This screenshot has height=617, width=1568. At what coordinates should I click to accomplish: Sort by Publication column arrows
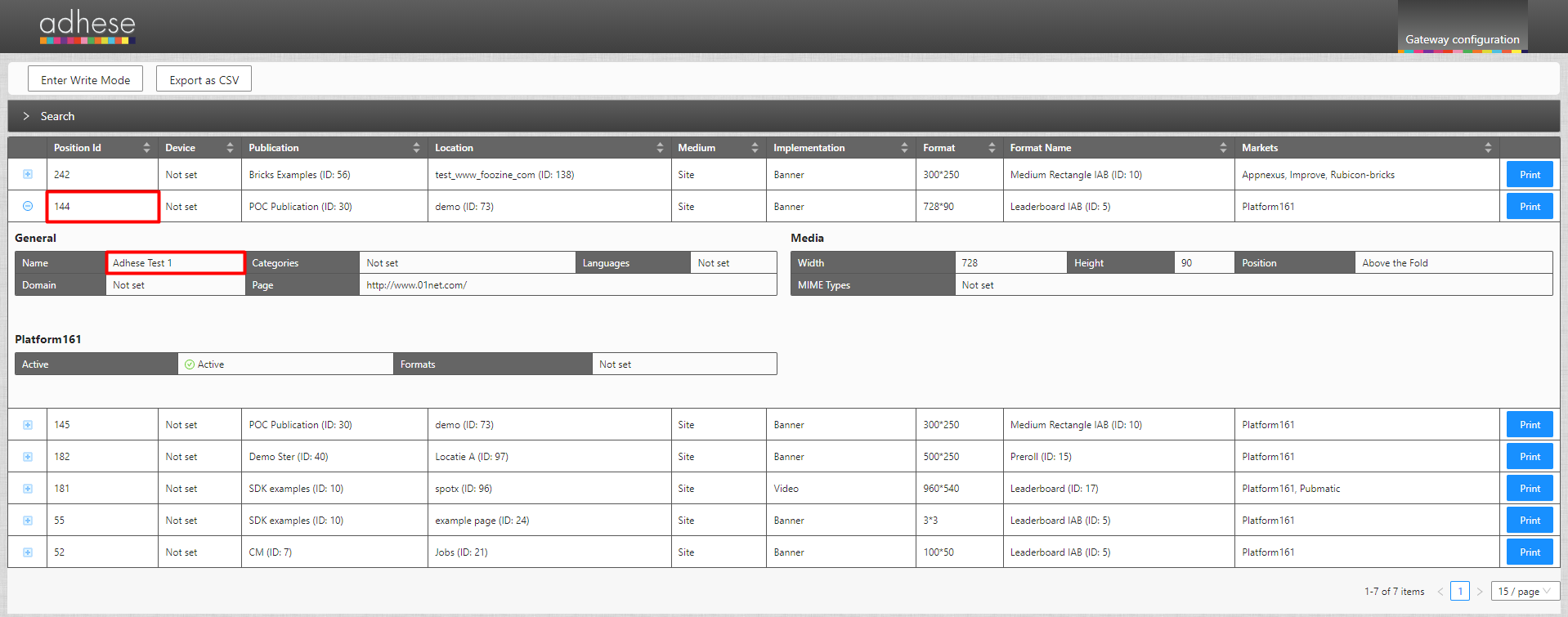[x=416, y=148]
